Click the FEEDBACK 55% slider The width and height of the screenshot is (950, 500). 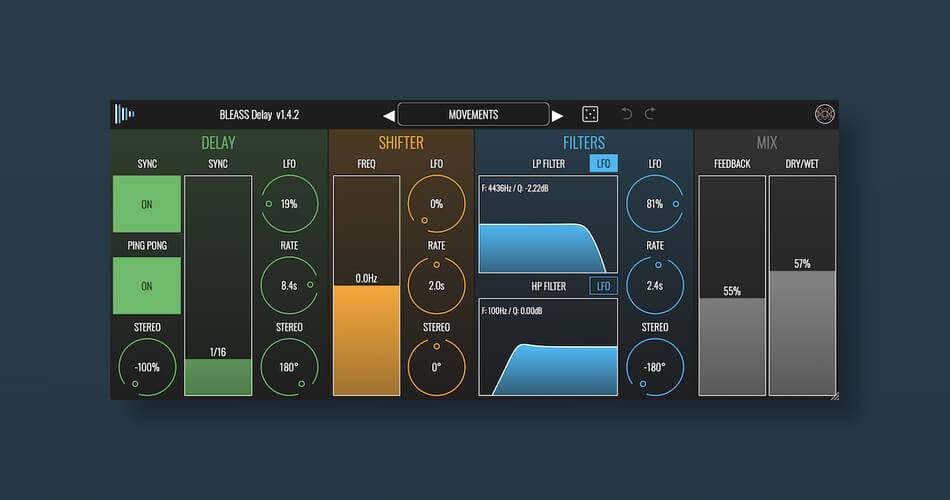click(x=732, y=285)
